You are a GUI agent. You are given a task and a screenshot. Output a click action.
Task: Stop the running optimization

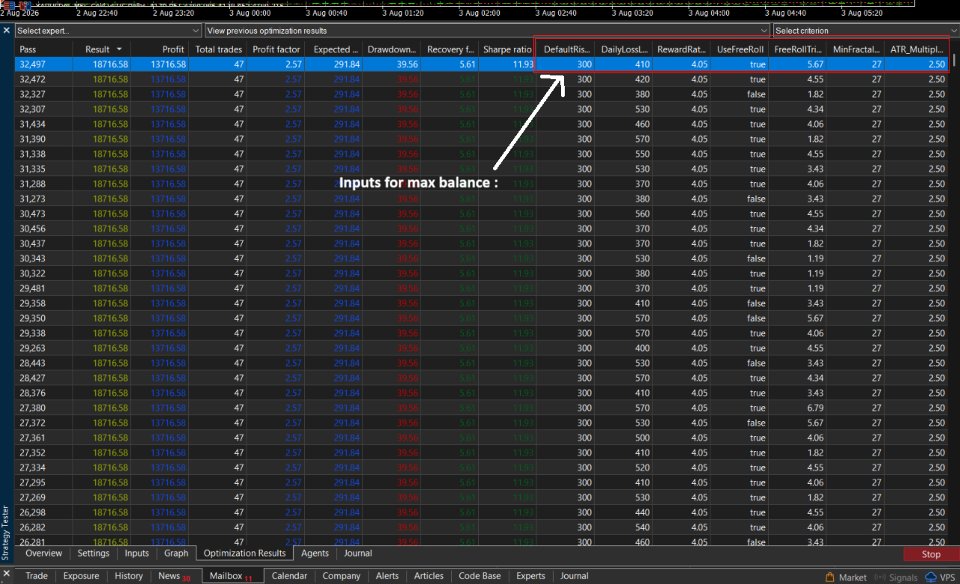(931, 554)
